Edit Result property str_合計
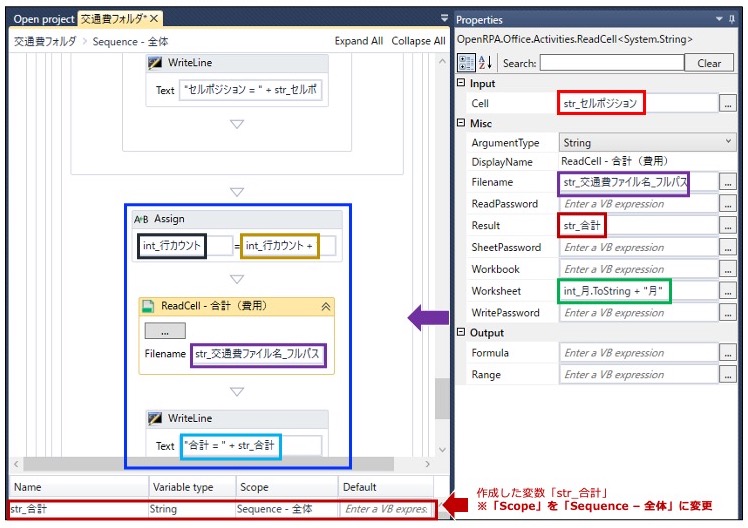748x528 pixels. click(638, 226)
